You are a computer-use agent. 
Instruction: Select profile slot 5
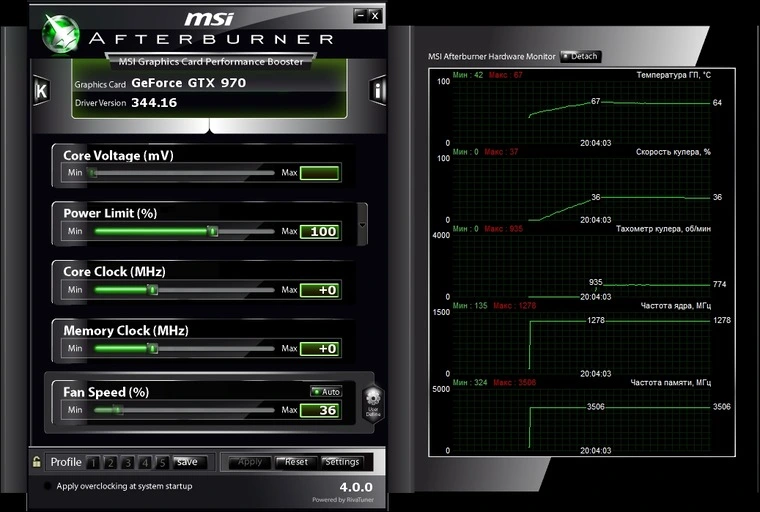pos(161,462)
